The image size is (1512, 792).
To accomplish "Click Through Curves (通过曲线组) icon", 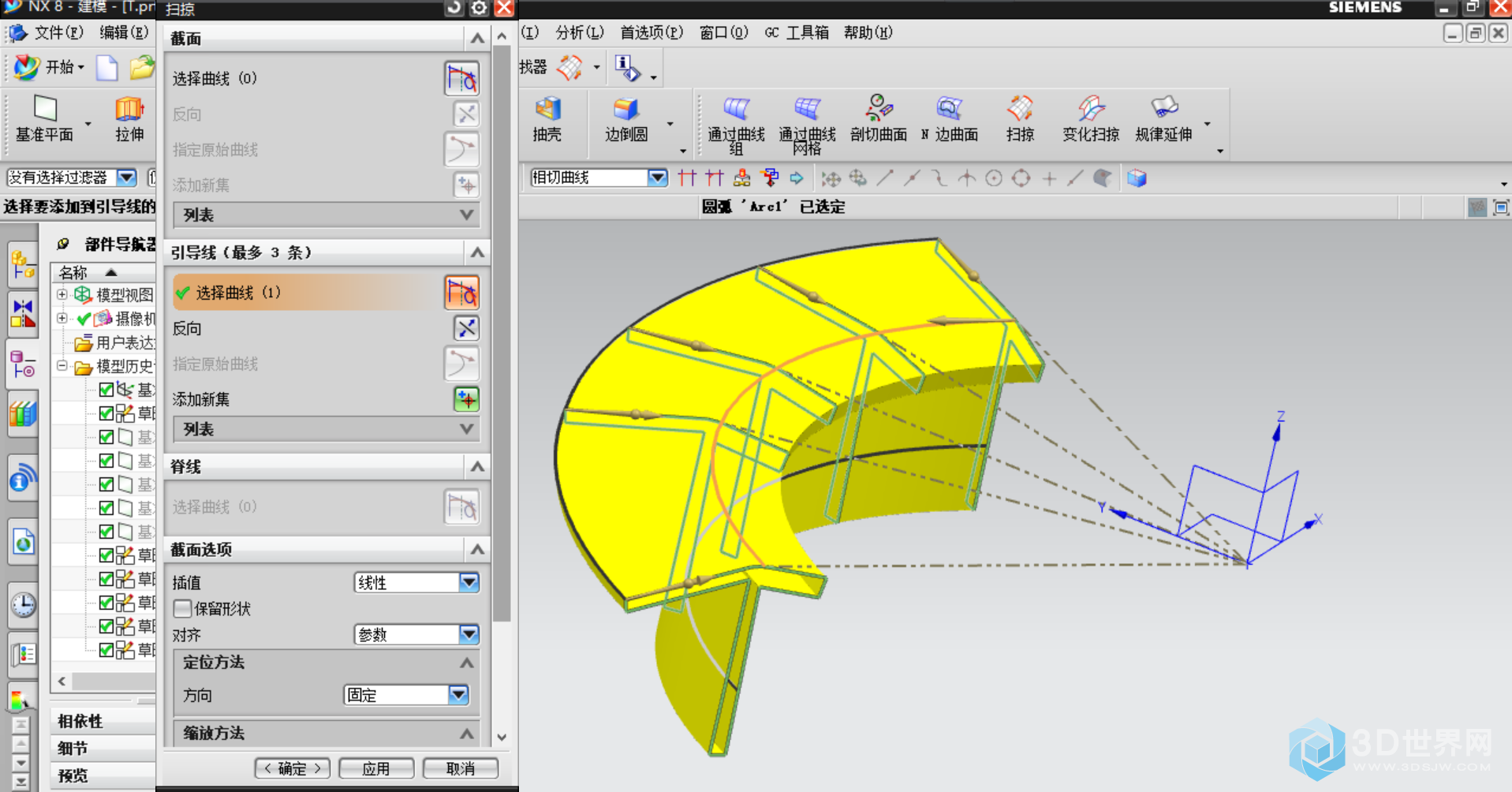I will tap(736, 109).
